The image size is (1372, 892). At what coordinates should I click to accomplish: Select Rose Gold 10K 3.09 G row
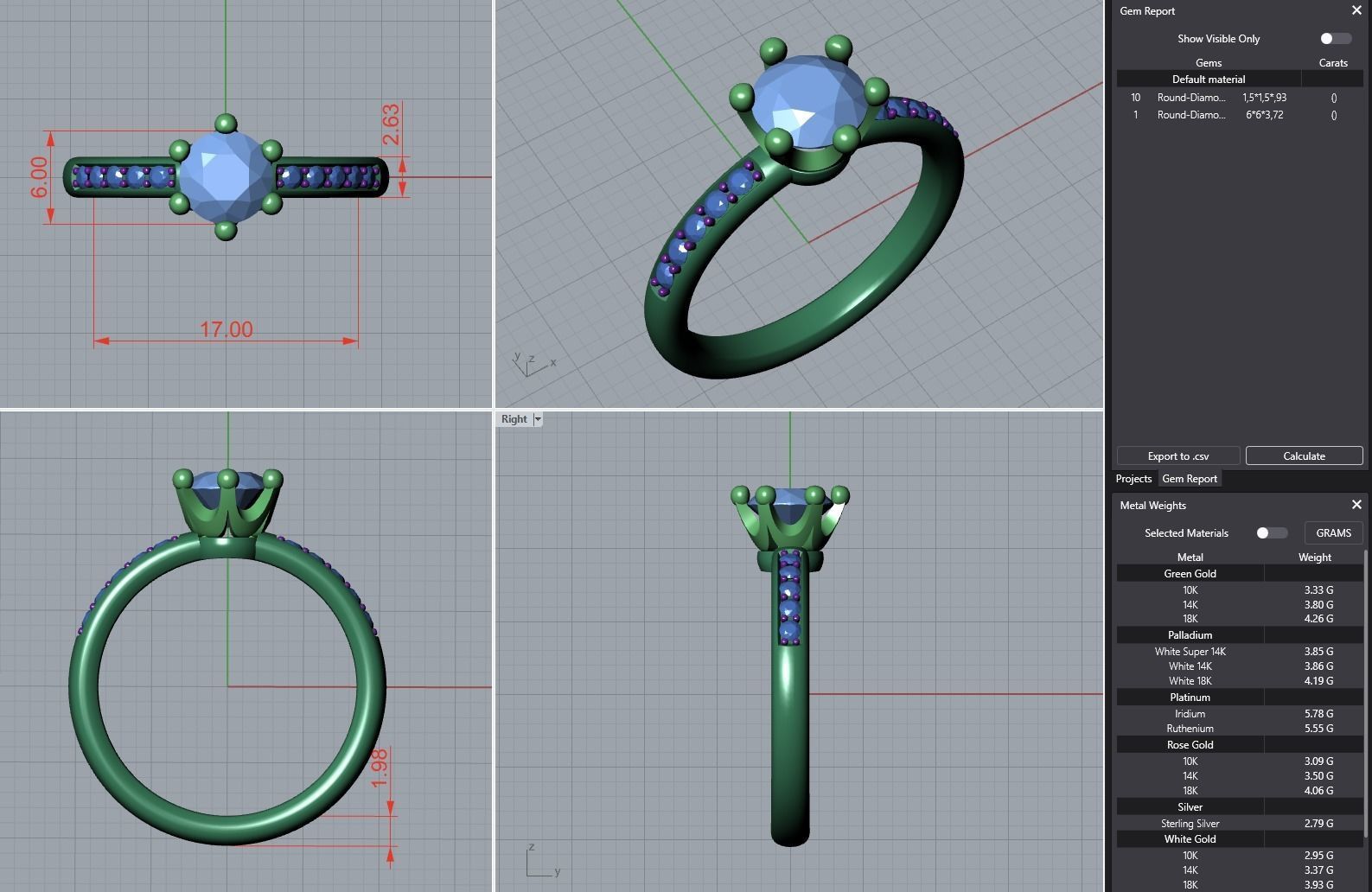(1240, 761)
